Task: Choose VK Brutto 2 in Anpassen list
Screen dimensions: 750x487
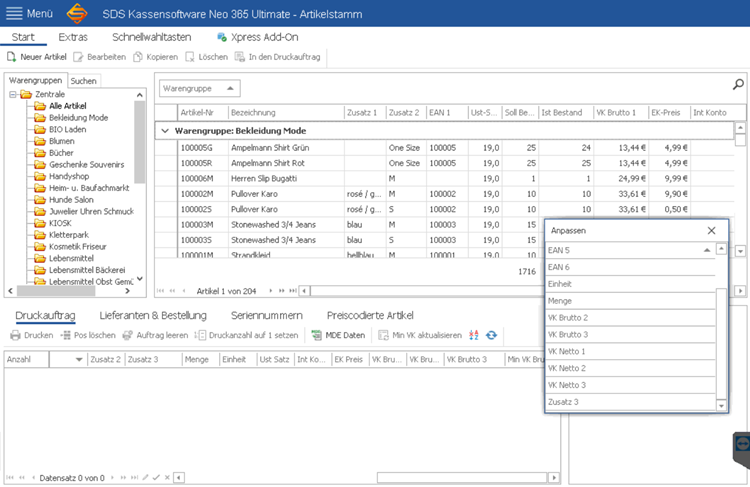Action: click(630, 318)
